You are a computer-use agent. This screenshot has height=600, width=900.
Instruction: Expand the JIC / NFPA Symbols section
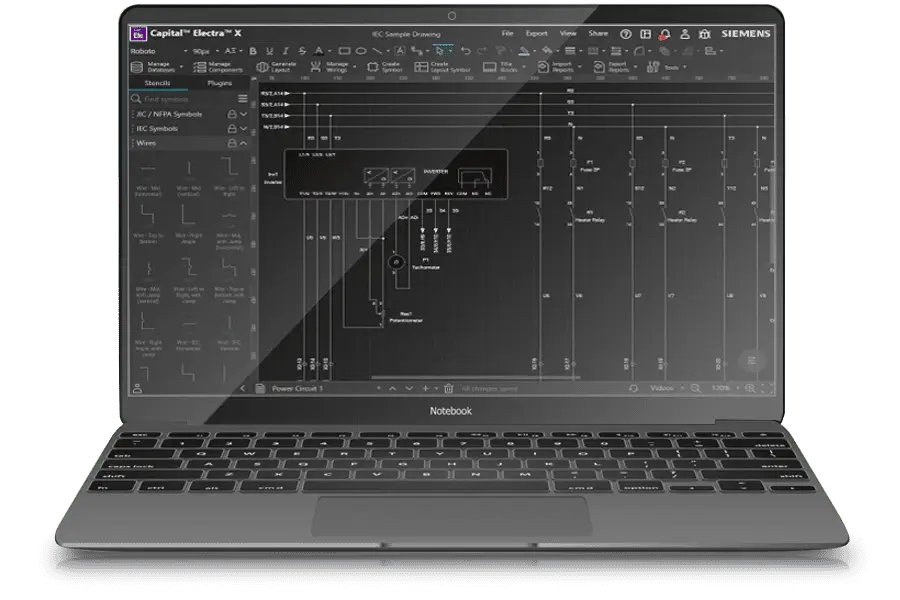click(243, 115)
